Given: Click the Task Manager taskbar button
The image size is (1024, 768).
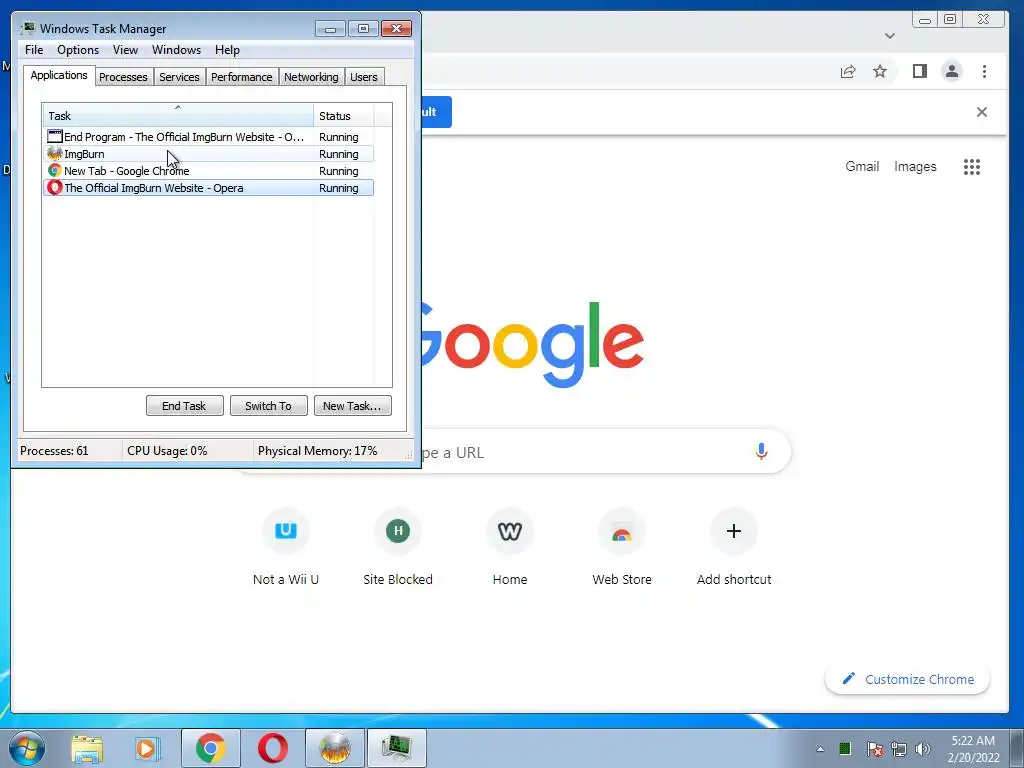Looking at the screenshot, I should tap(396, 748).
